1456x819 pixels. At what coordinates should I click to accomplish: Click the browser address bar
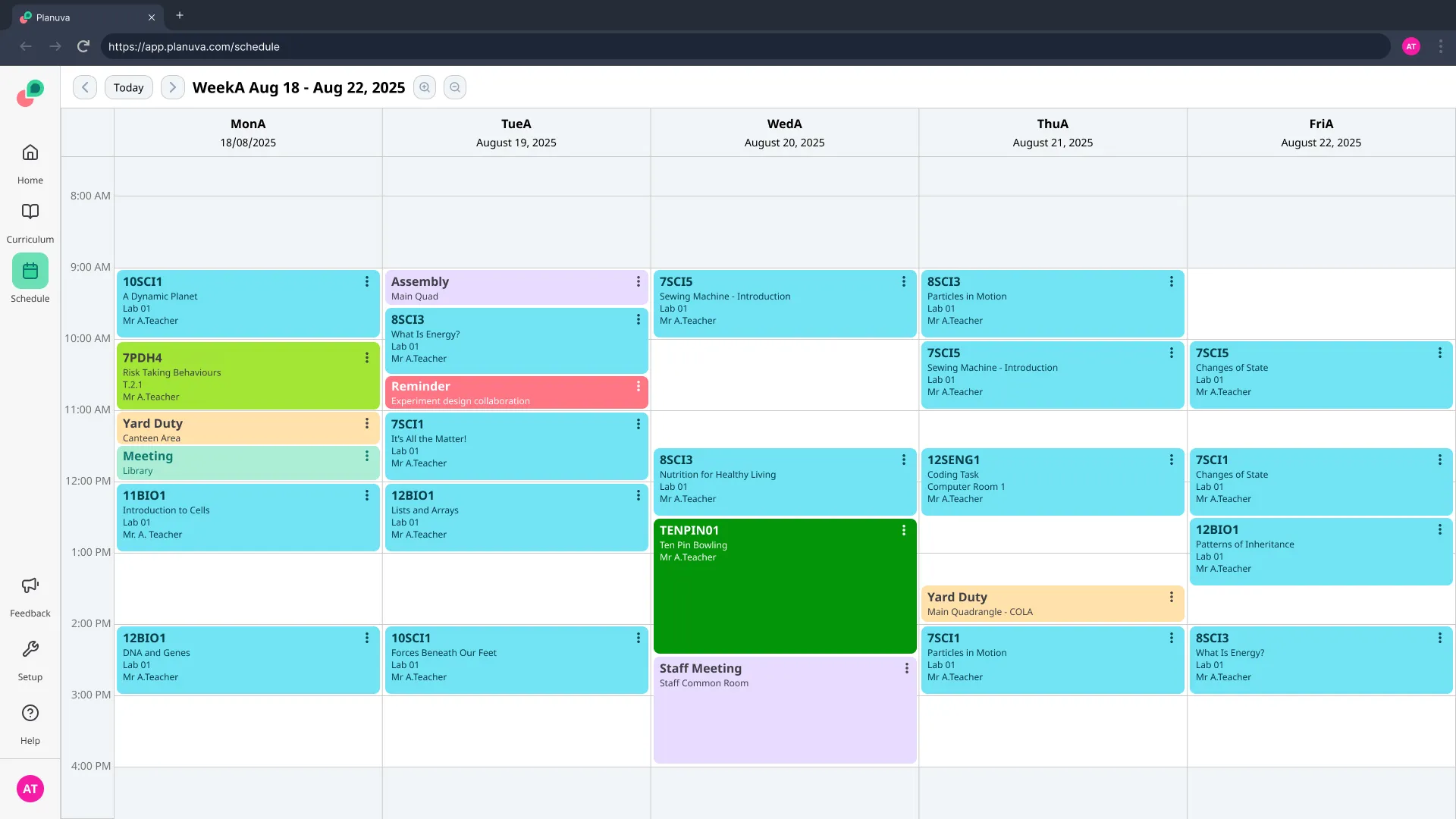pyautogui.click(x=743, y=46)
